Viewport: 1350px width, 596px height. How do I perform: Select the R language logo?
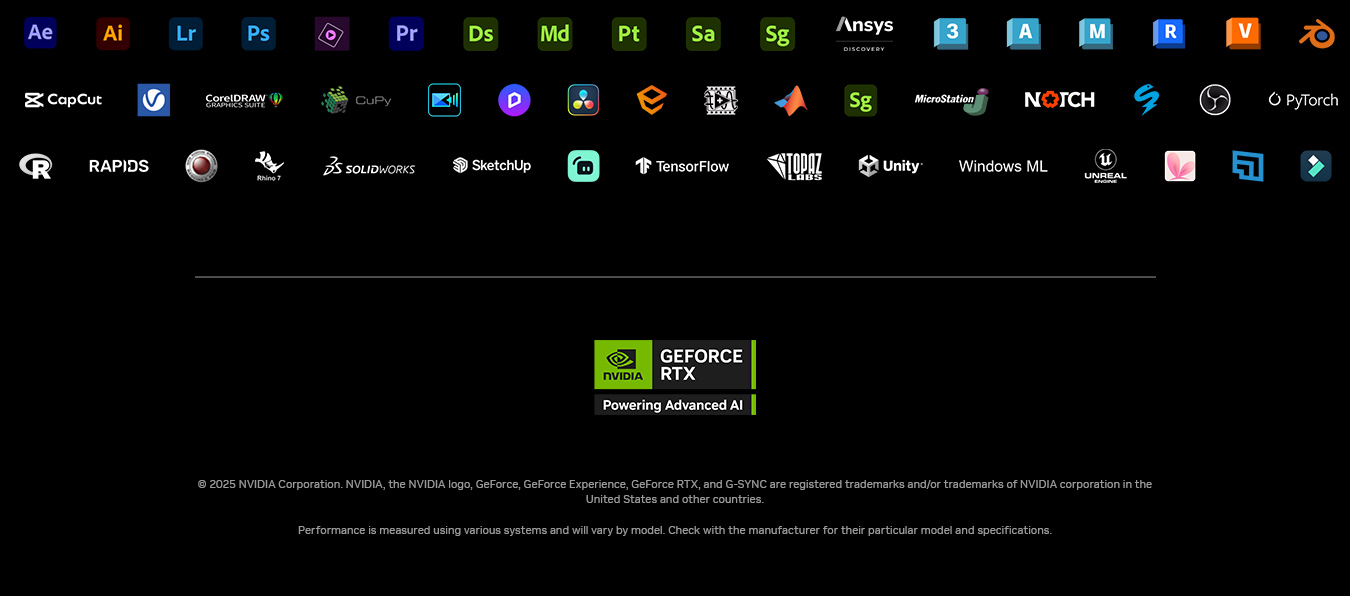(35, 166)
